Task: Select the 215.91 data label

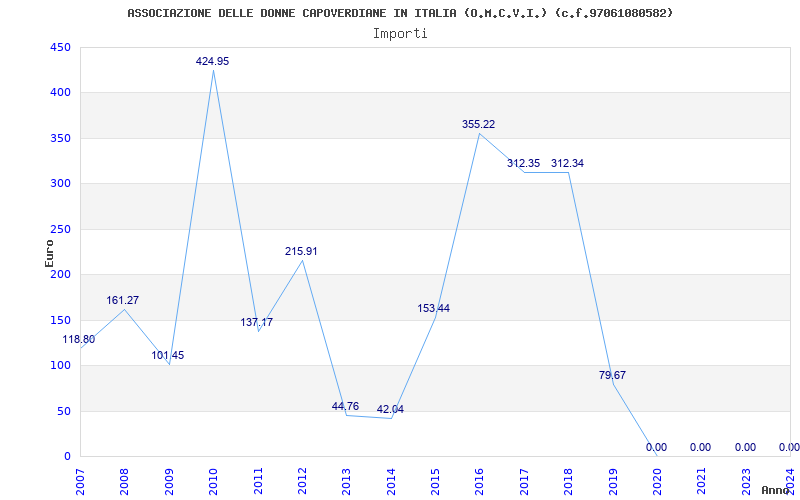Action: coord(301,252)
